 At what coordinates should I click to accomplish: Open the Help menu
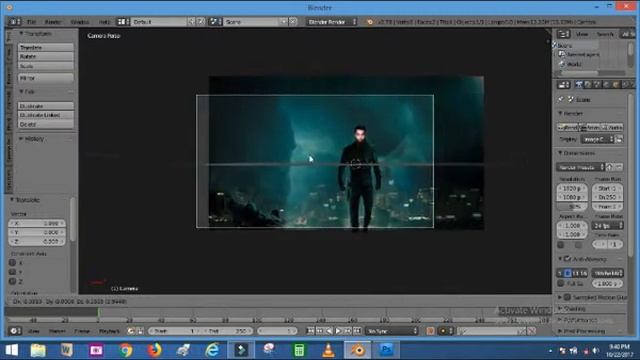pos(104,22)
